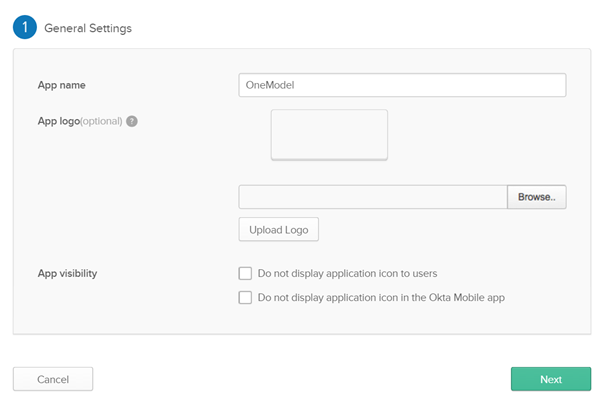The width and height of the screenshot is (602, 411).
Task: Click the OneModel text in the name field
Action: [x=270, y=85]
